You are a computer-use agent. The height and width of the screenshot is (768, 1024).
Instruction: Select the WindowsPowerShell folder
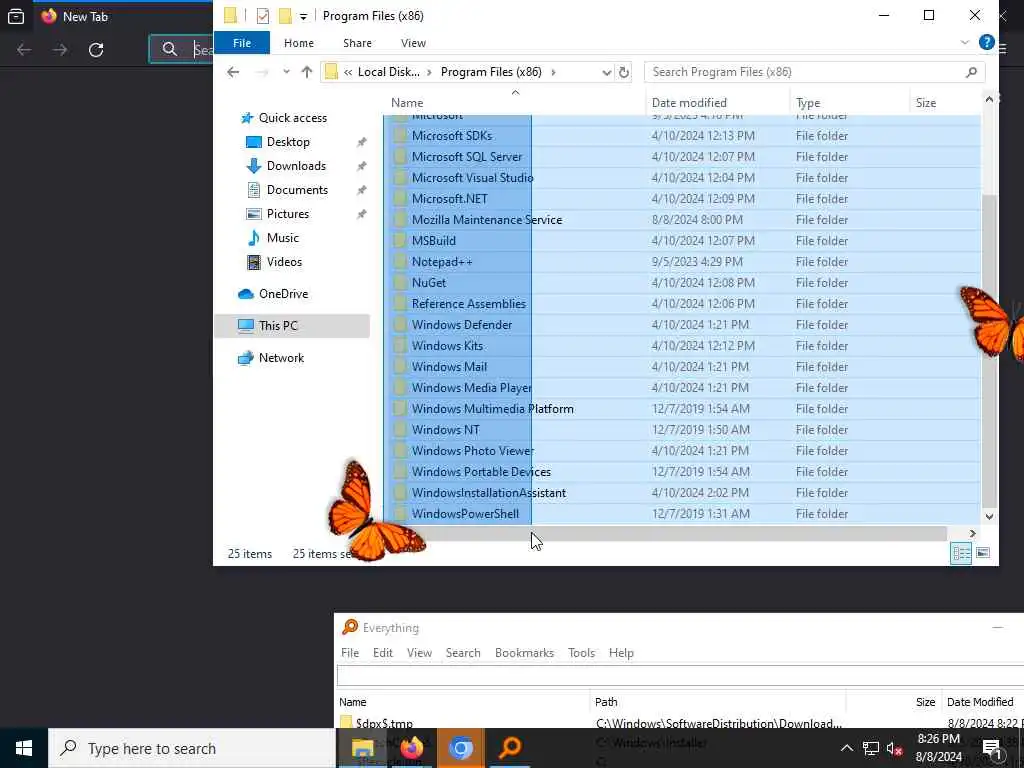tap(682, 514)
